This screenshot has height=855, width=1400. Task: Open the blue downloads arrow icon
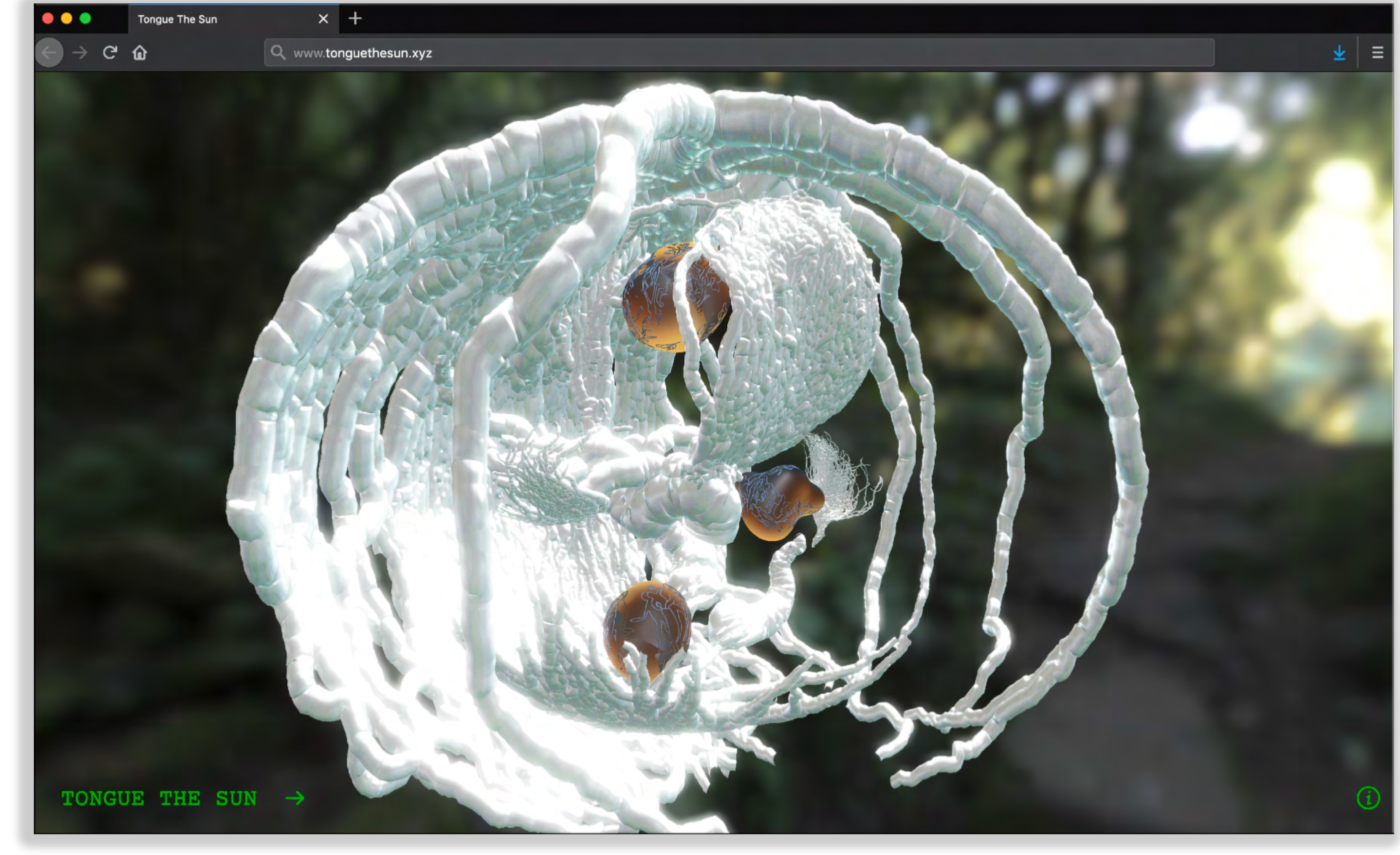click(x=1339, y=53)
